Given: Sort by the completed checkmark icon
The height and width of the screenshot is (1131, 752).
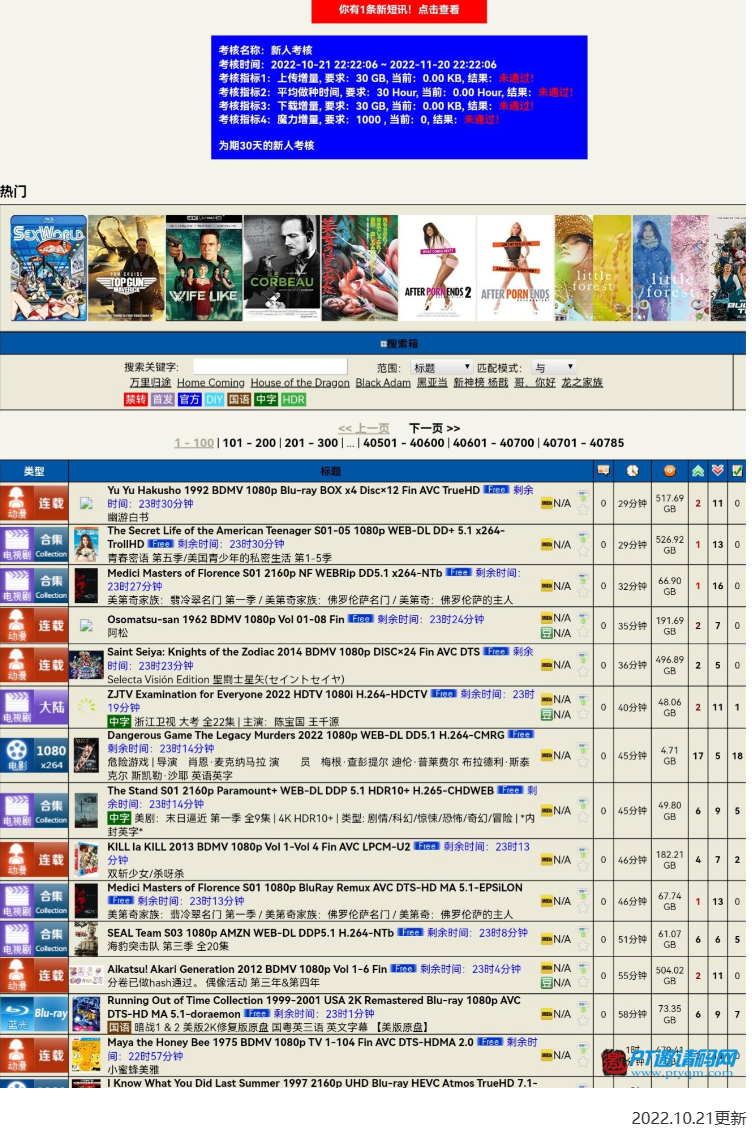Looking at the screenshot, I should (737, 471).
